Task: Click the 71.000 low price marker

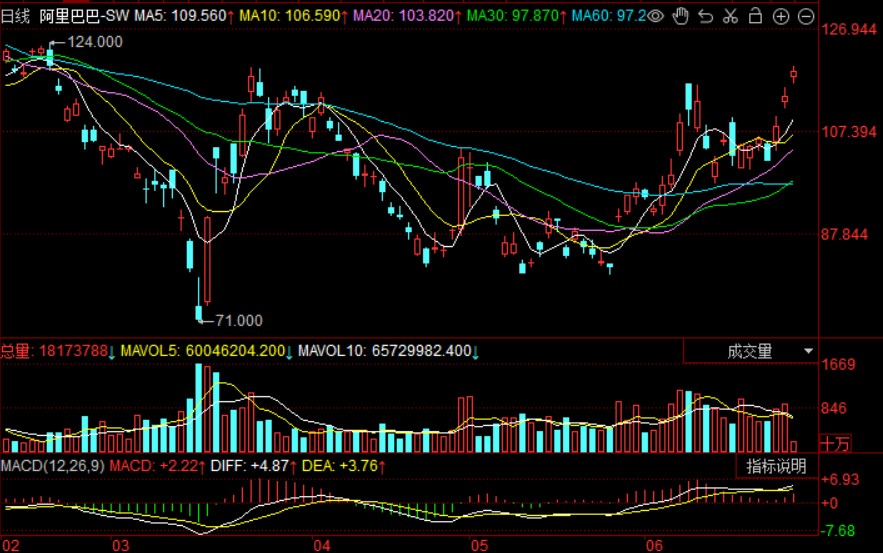Action: pos(238,320)
